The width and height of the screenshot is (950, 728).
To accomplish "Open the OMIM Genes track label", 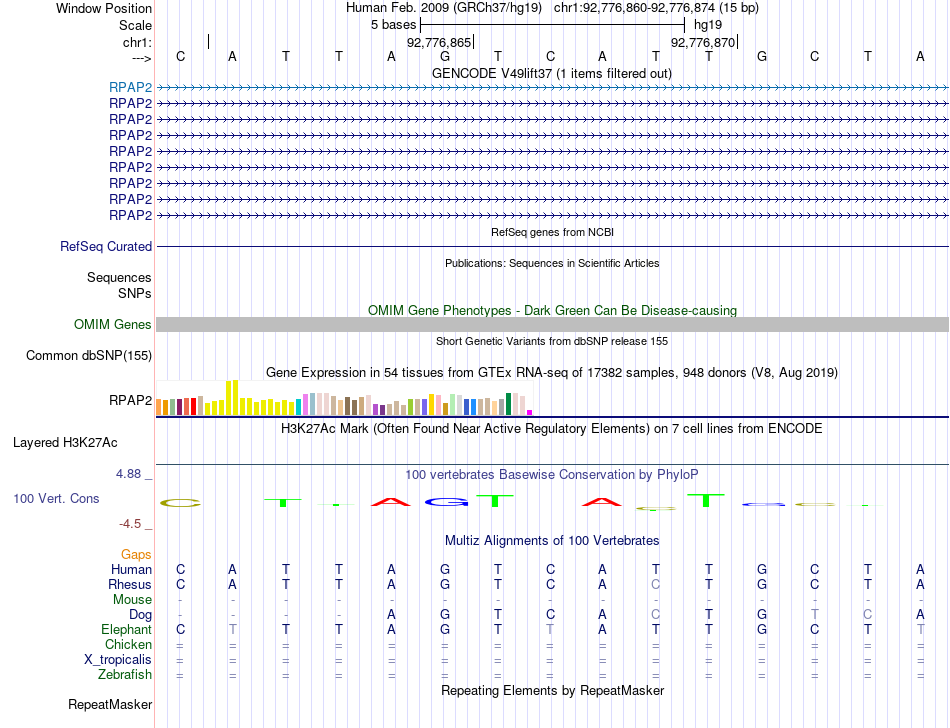I will (x=112, y=325).
